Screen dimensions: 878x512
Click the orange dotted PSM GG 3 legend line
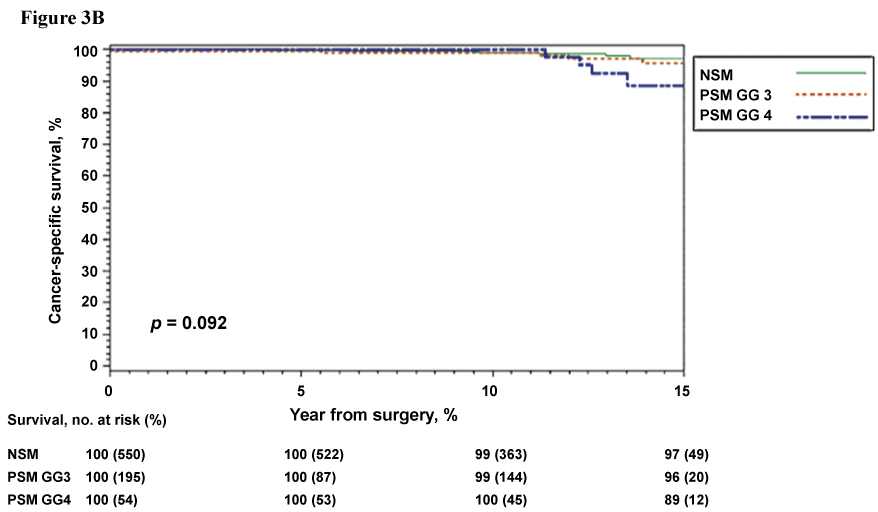[830, 95]
